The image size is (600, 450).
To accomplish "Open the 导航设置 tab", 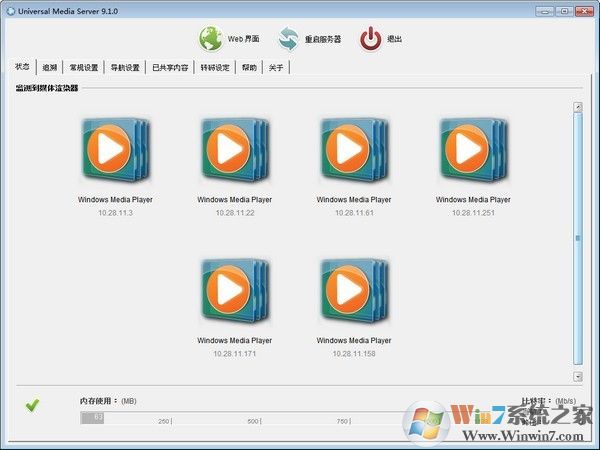I will click(125, 68).
